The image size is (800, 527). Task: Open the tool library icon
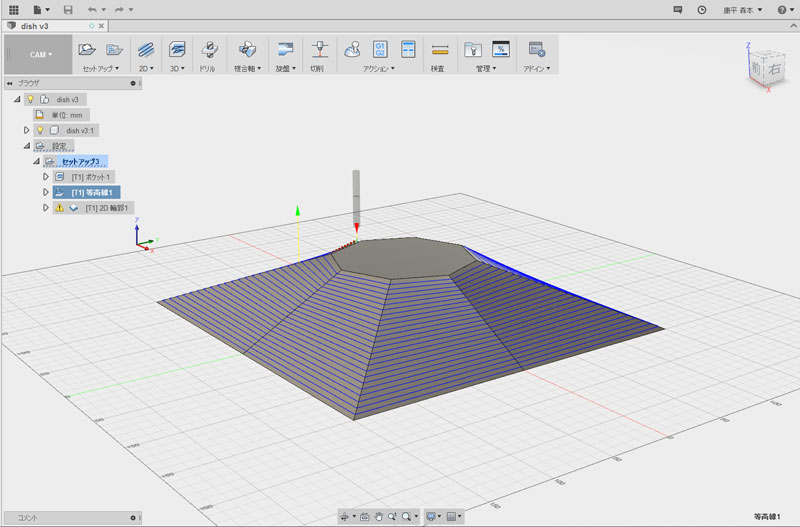(x=473, y=49)
